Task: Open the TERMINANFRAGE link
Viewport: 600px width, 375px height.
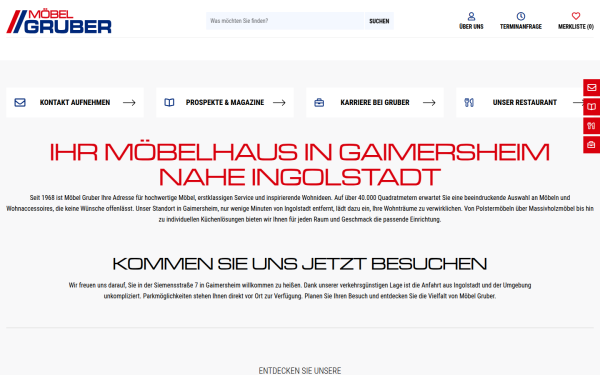Action: (x=521, y=26)
